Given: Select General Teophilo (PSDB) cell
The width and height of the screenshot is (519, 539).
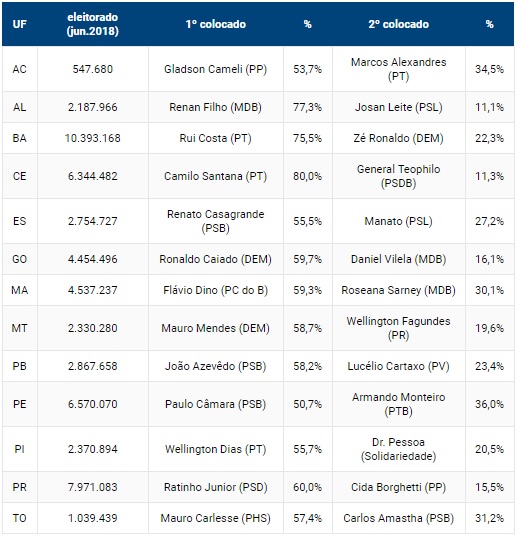Looking at the screenshot, I should point(399,176).
